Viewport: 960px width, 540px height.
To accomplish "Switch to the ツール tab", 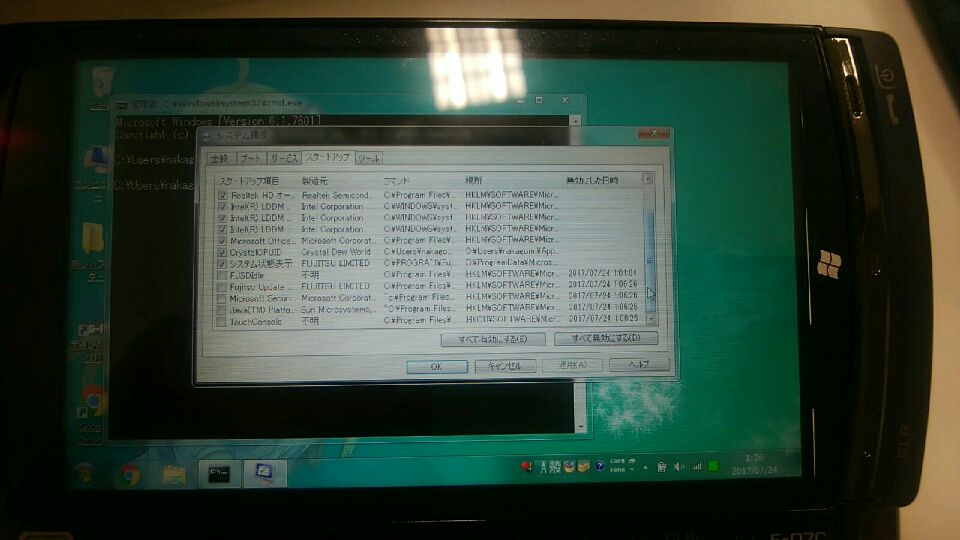I will click(x=369, y=159).
